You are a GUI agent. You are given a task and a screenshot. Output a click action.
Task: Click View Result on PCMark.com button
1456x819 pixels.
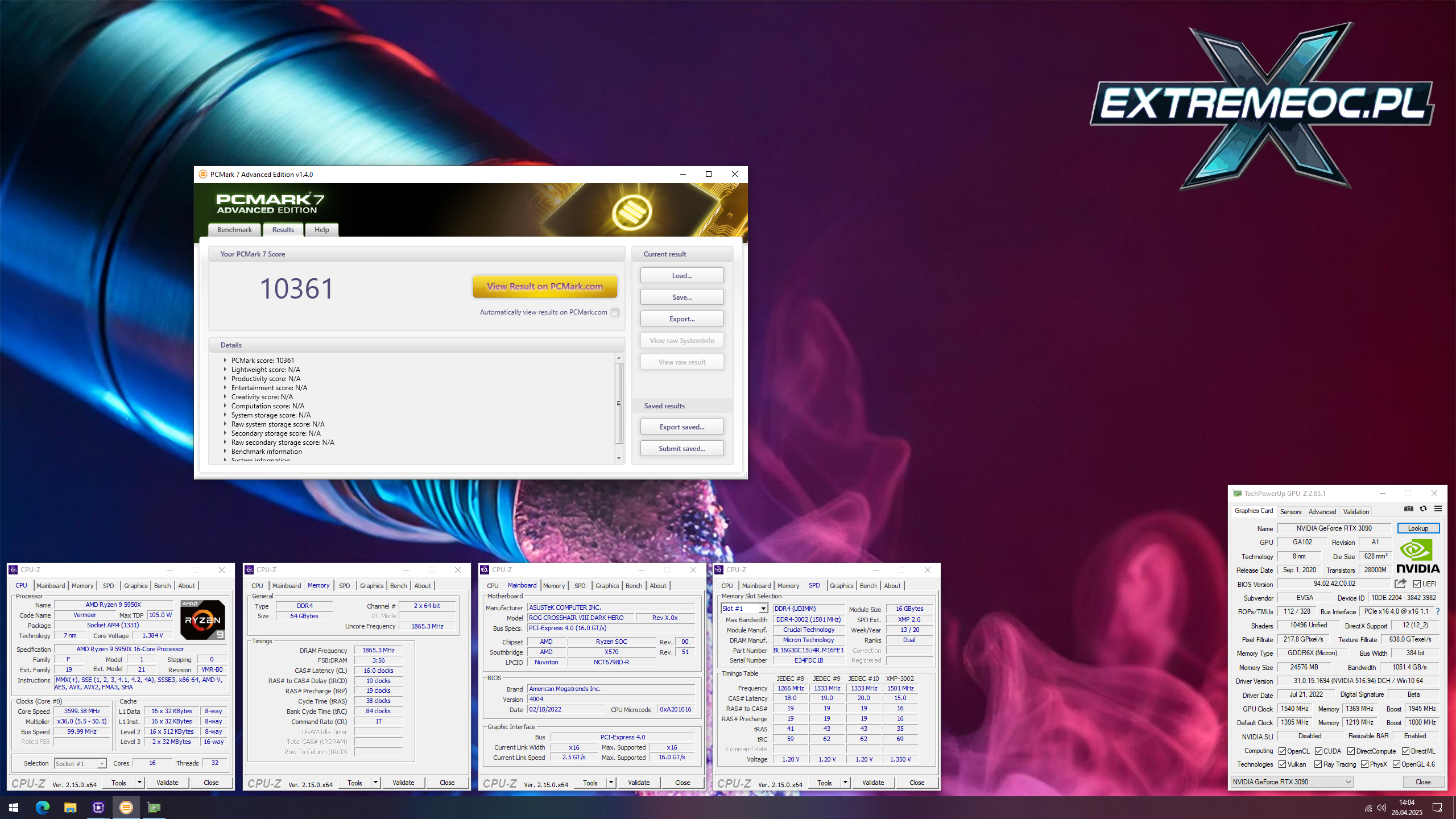(x=545, y=287)
